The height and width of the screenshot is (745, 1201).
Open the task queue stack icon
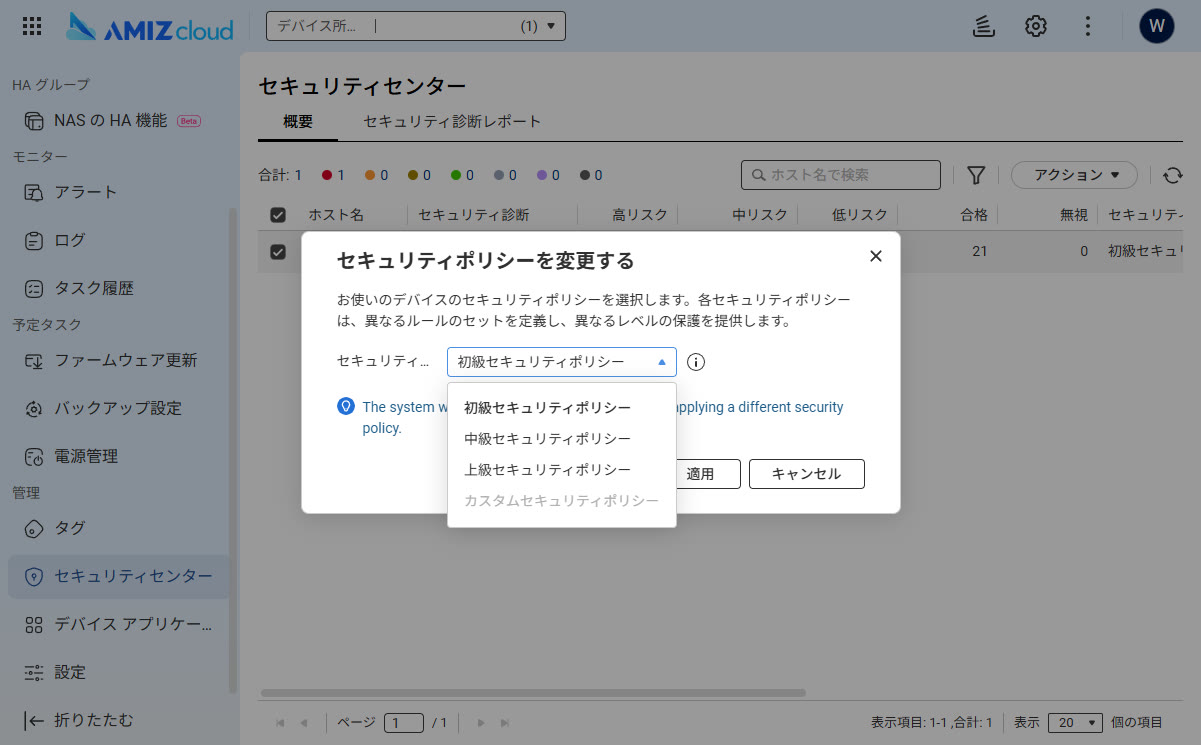tap(983, 26)
